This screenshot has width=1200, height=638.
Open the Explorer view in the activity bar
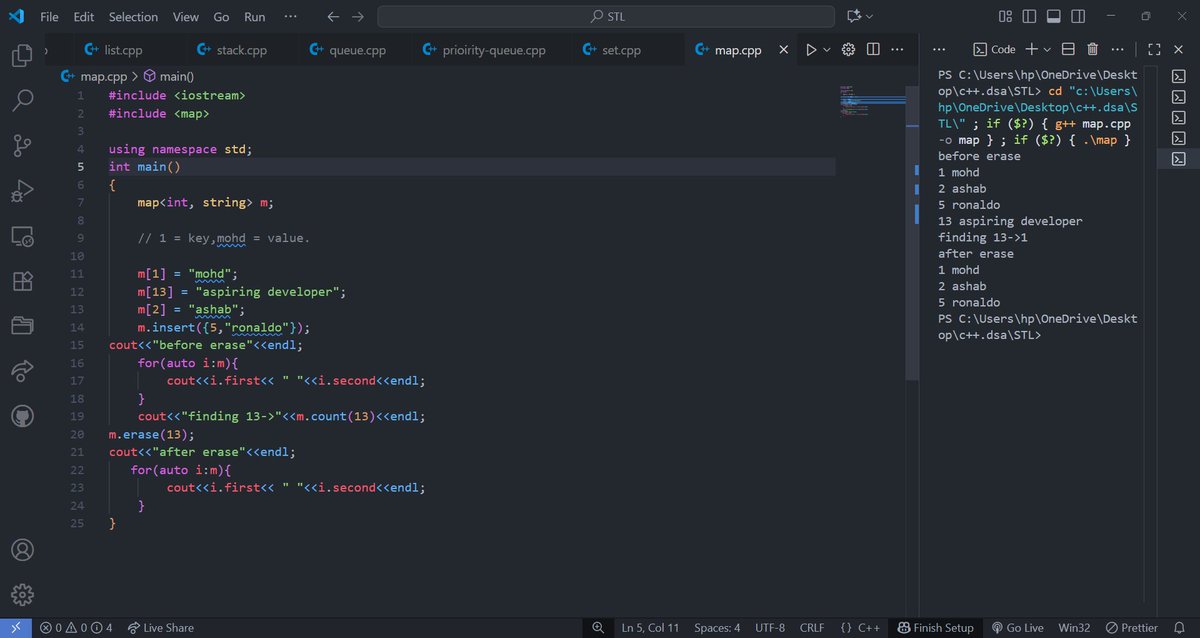(22, 56)
